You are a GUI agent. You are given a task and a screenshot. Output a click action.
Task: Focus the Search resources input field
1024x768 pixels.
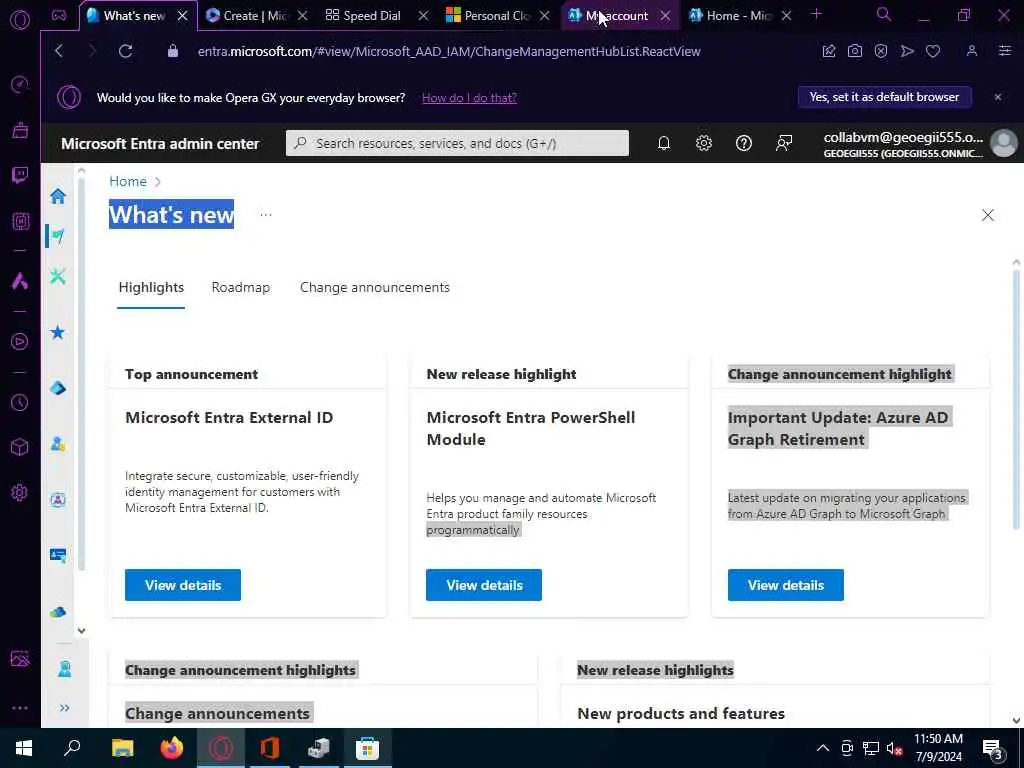457,143
